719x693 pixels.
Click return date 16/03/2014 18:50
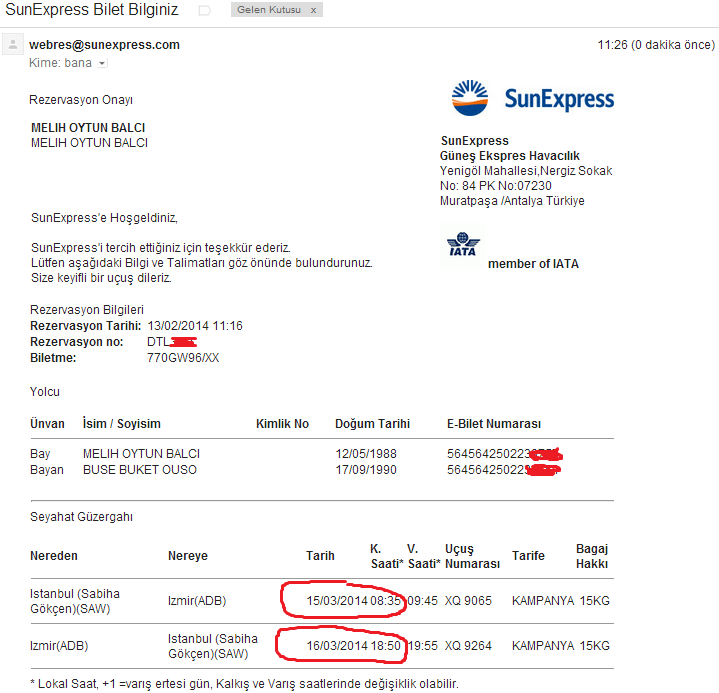(x=354, y=646)
